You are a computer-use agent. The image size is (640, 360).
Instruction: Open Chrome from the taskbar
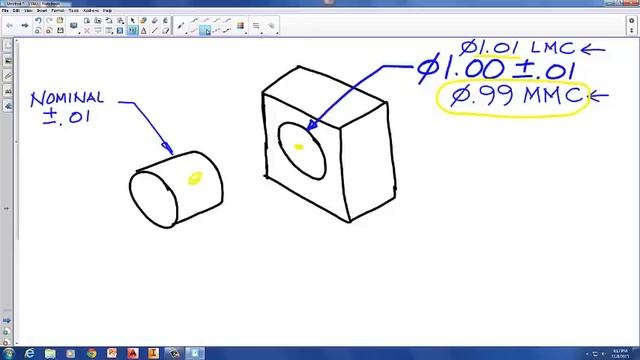click(91, 353)
